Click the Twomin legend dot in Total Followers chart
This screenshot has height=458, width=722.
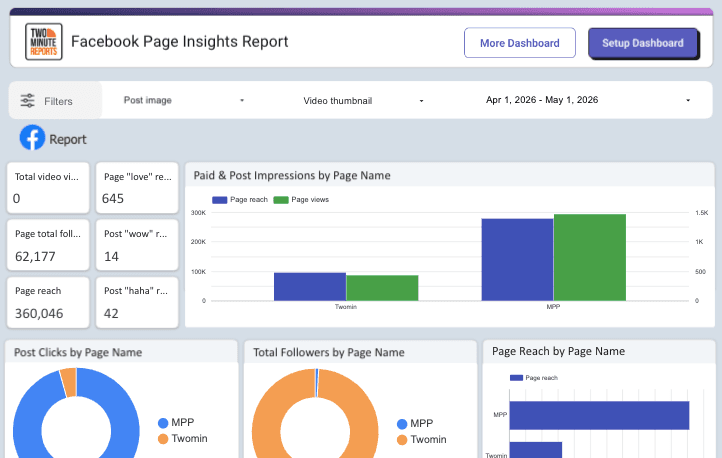pyautogui.click(x=402, y=440)
